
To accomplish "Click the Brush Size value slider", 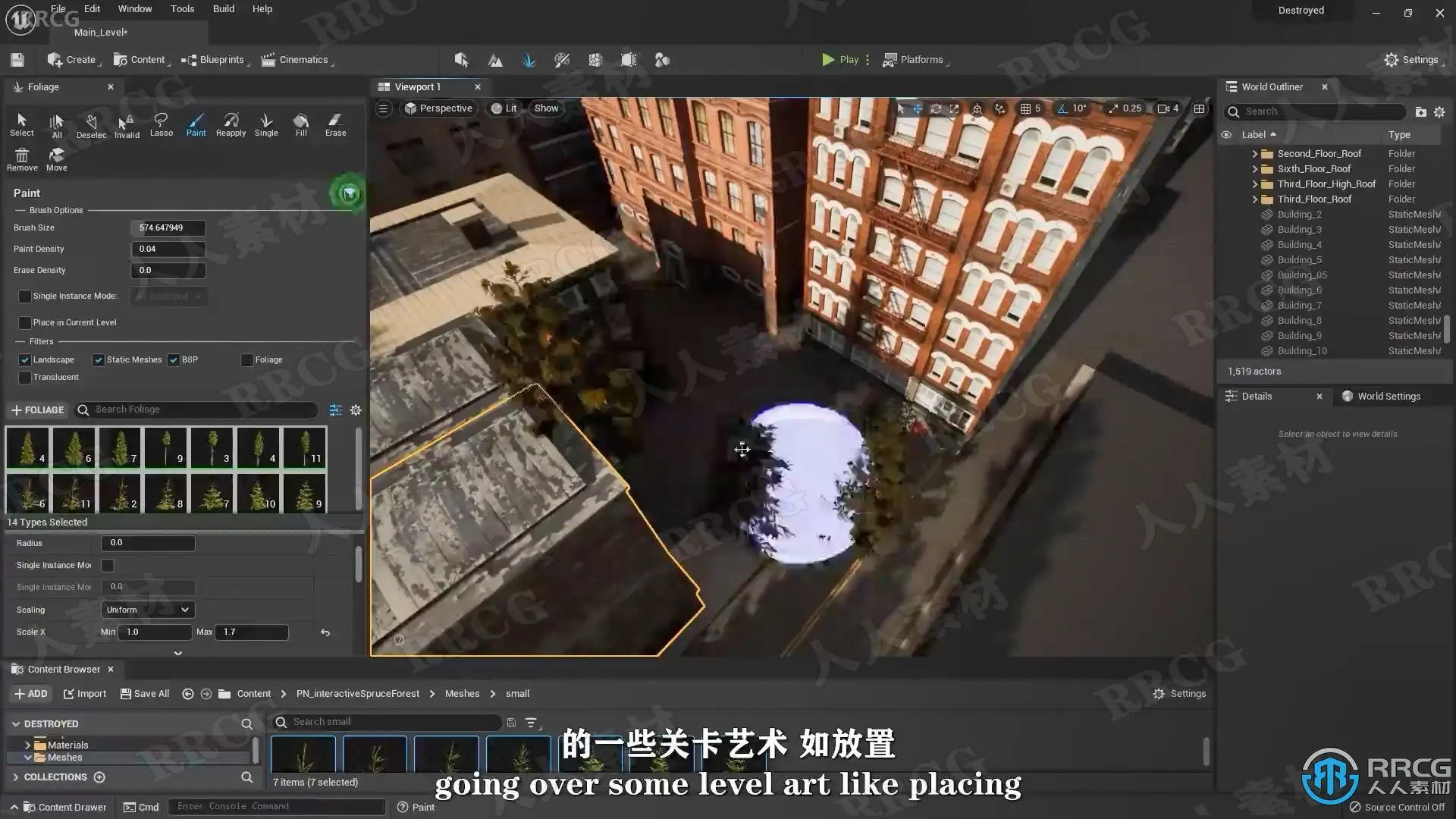I will (168, 228).
